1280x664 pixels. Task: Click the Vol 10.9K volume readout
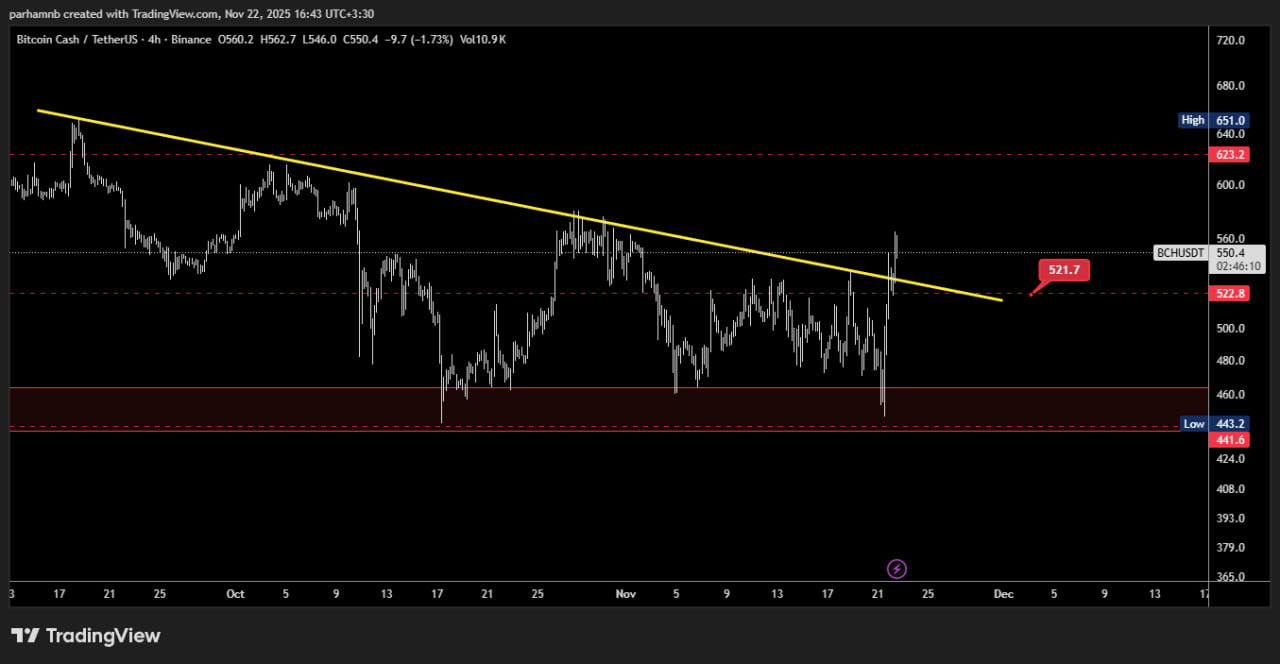pyautogui.click(x=483, y=39)
